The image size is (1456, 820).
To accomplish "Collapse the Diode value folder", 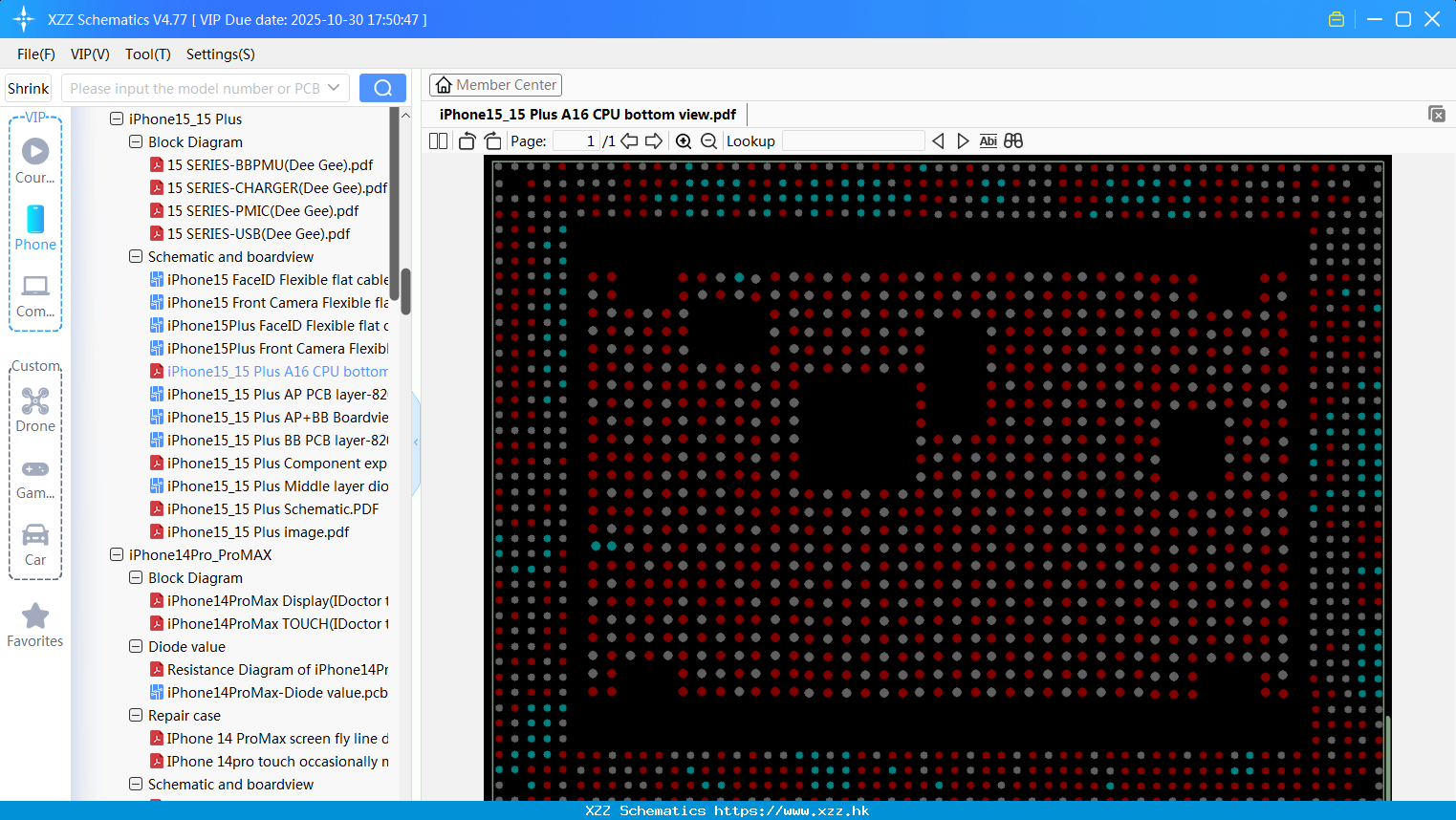I will point(136,646).
